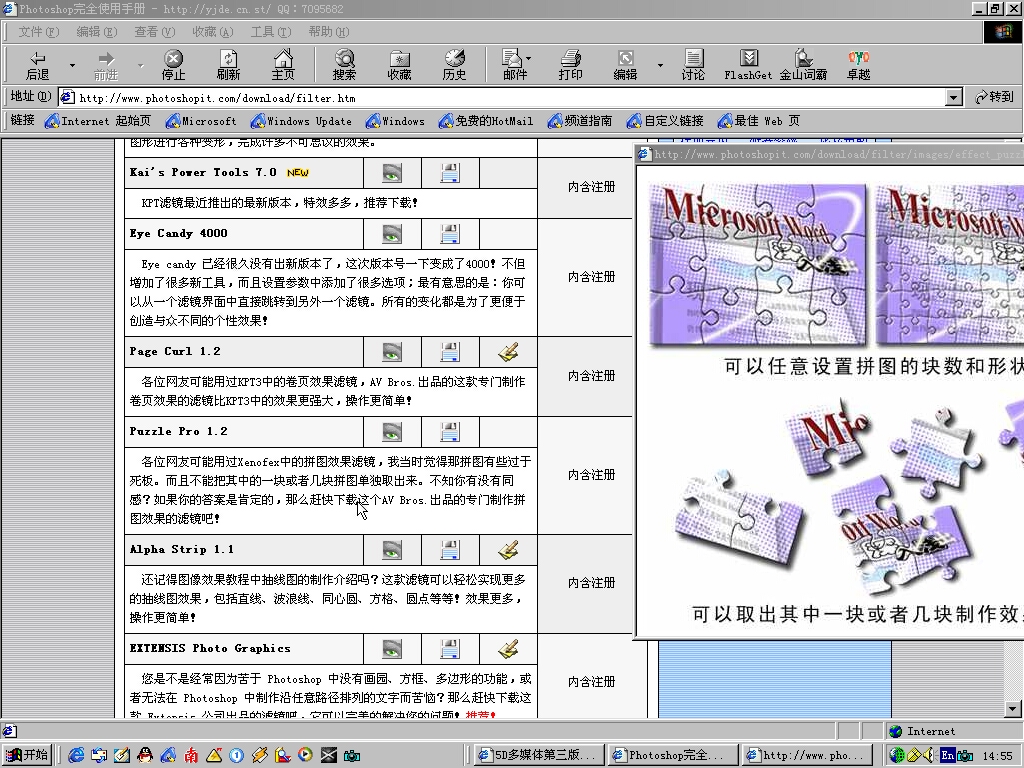Click the Alpha Strip 1.1 disk download icon
The image size is (1024, 768).
[450, 550]
